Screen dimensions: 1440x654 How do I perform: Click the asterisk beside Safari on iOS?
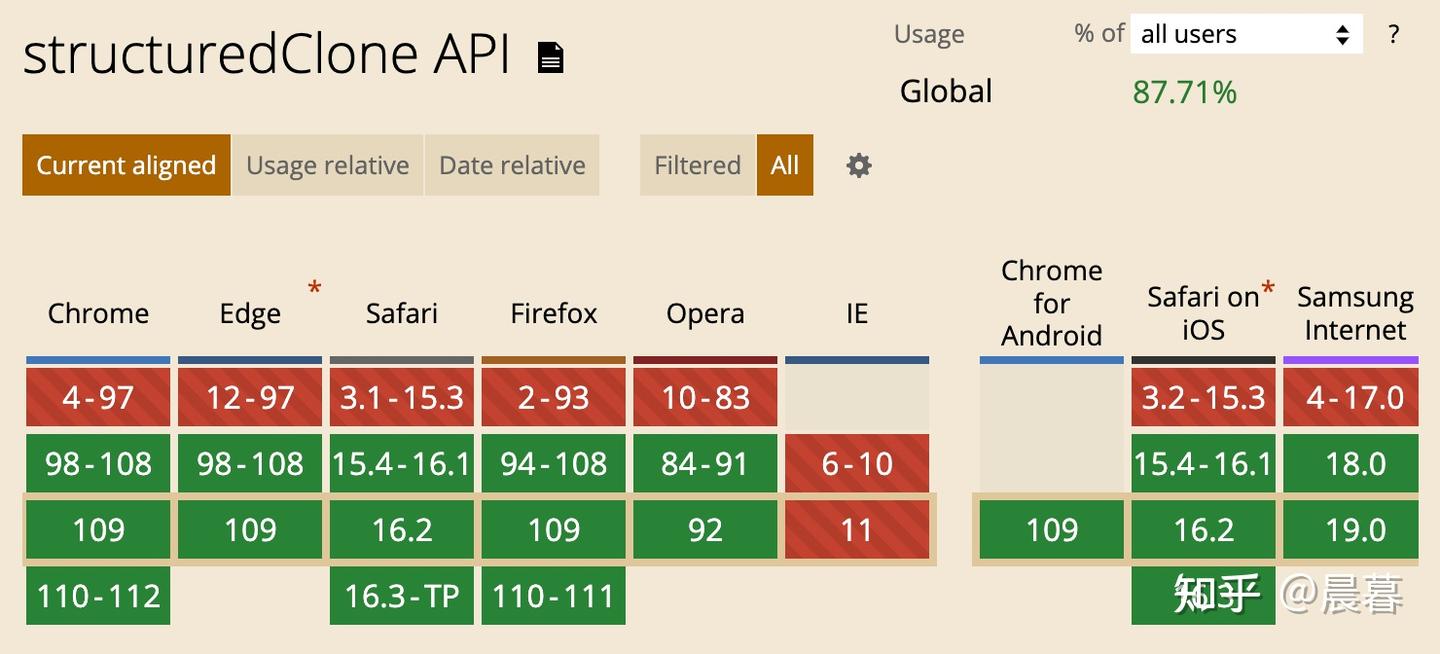[1268, 291]
